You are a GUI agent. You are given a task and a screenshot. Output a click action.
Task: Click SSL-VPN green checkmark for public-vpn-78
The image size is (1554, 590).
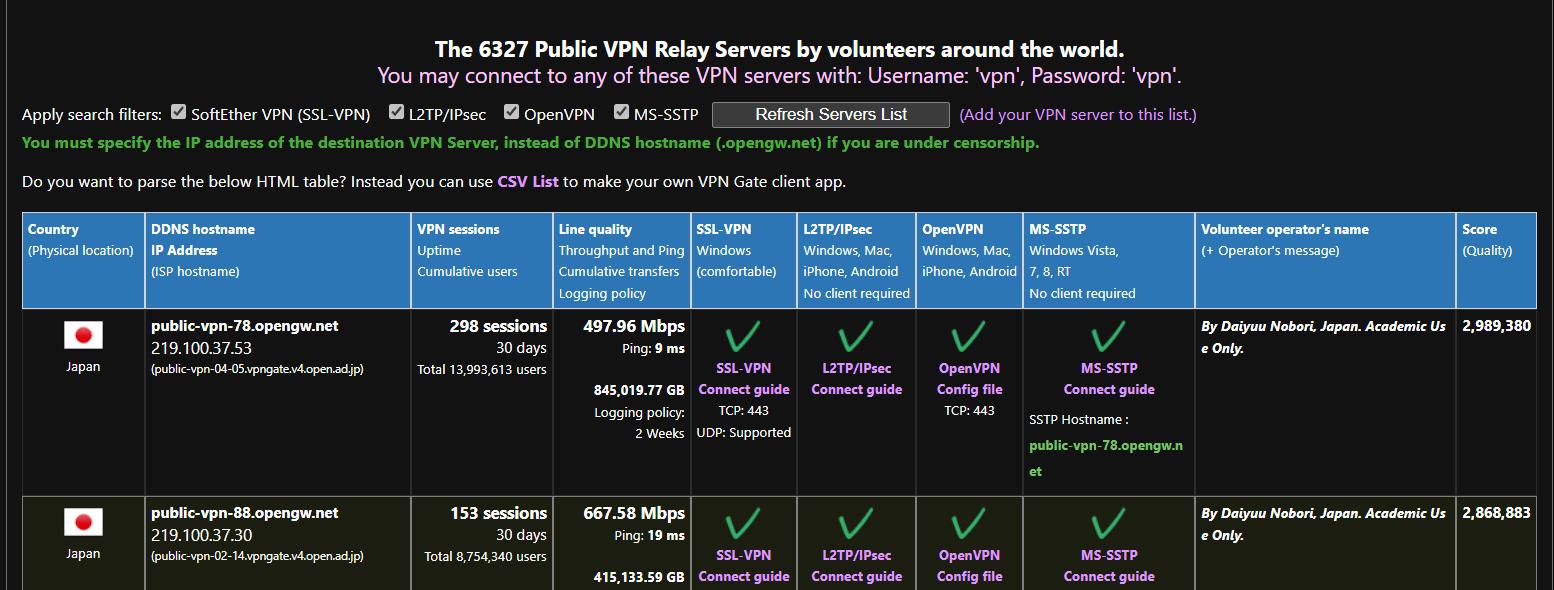744,338
